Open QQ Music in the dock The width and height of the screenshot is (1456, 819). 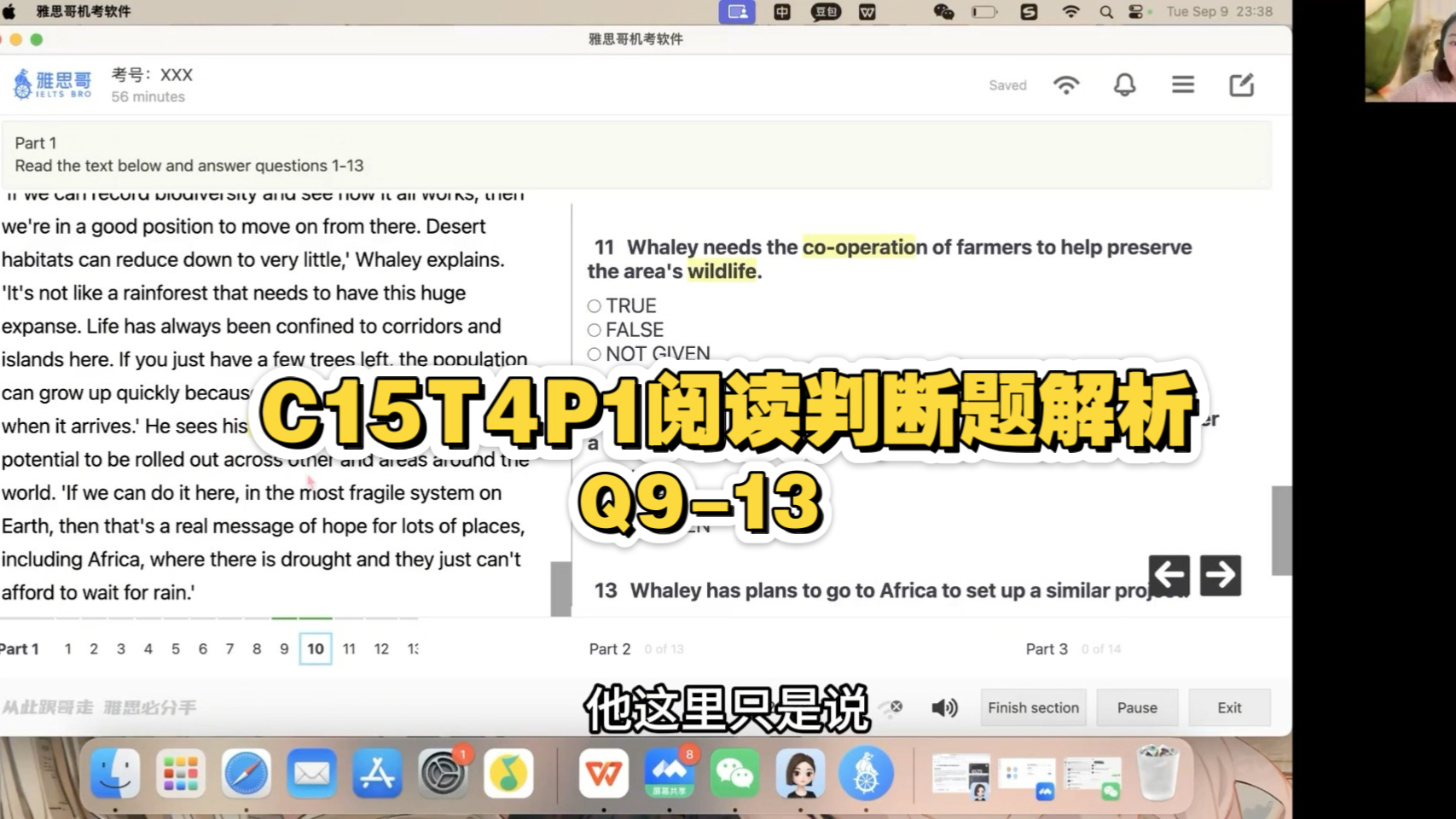tap(508, 774)
